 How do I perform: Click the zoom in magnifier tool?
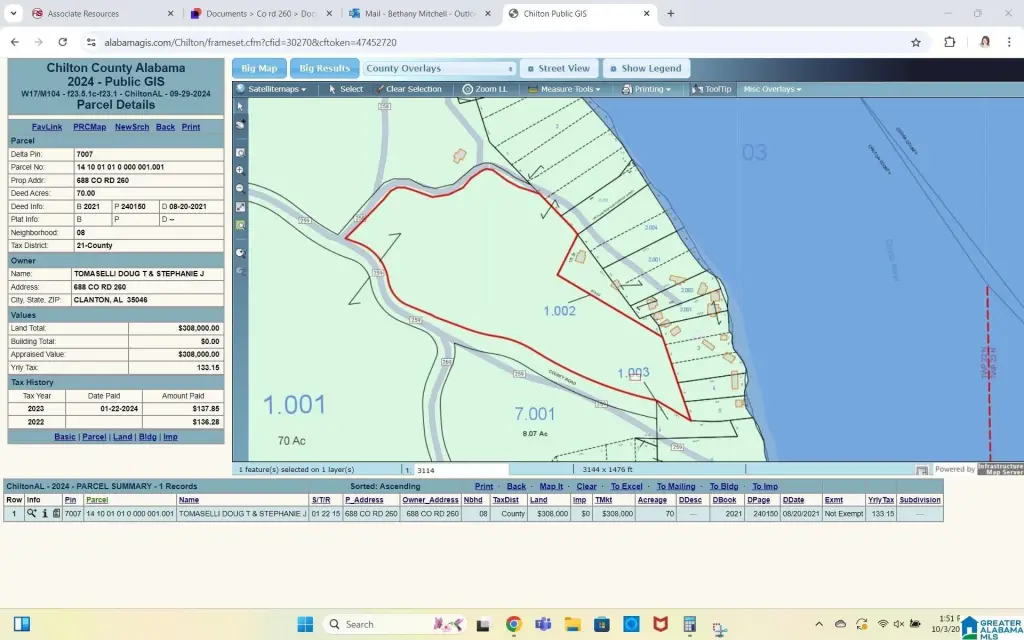(240, 170)
